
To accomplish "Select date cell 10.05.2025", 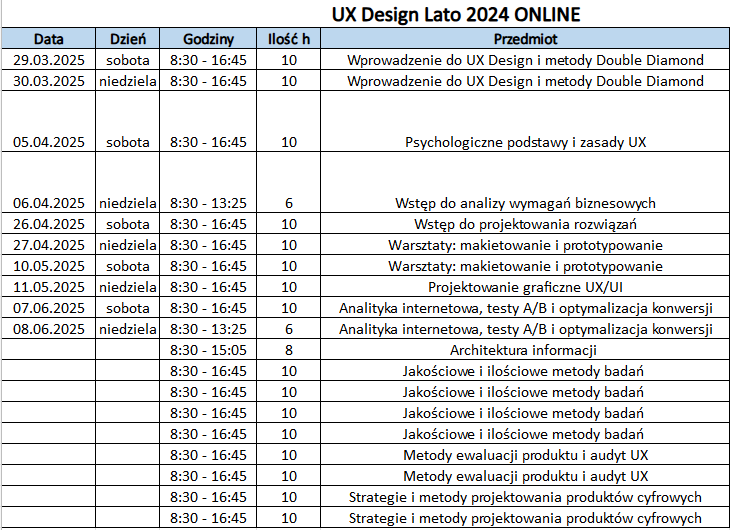I will click(48, 265).
